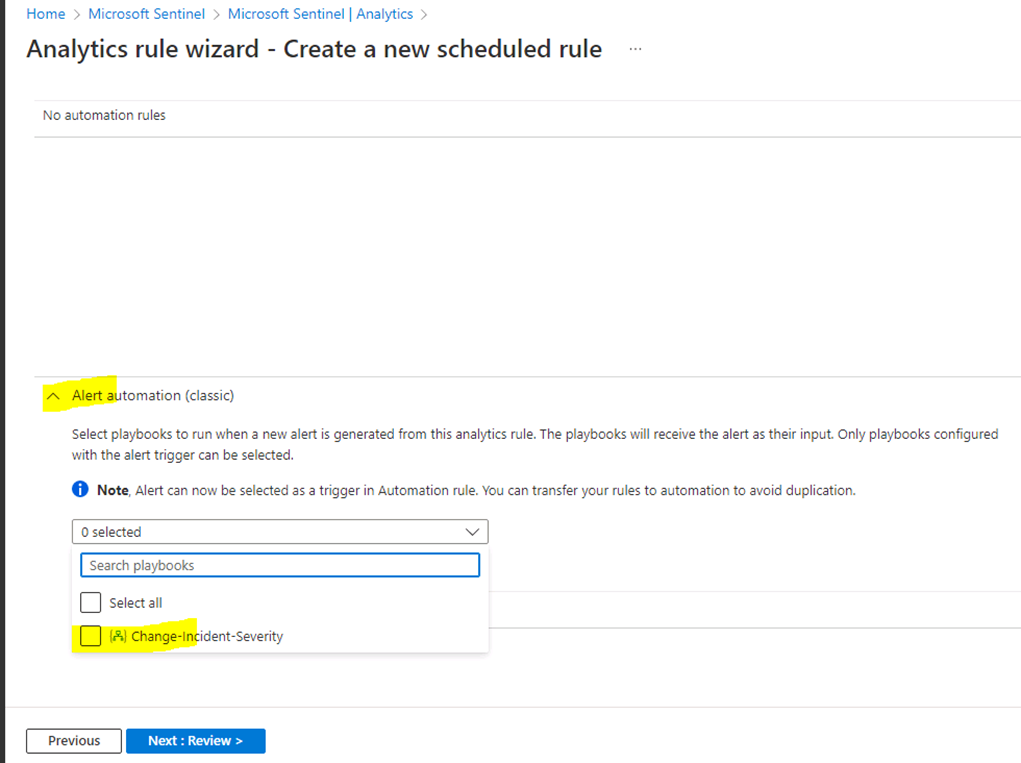The width and height of the screenshot is (1021, 763).
Task: Open the Microsoft Sentinel breadcrumb link
Action: tap(146, 13)
